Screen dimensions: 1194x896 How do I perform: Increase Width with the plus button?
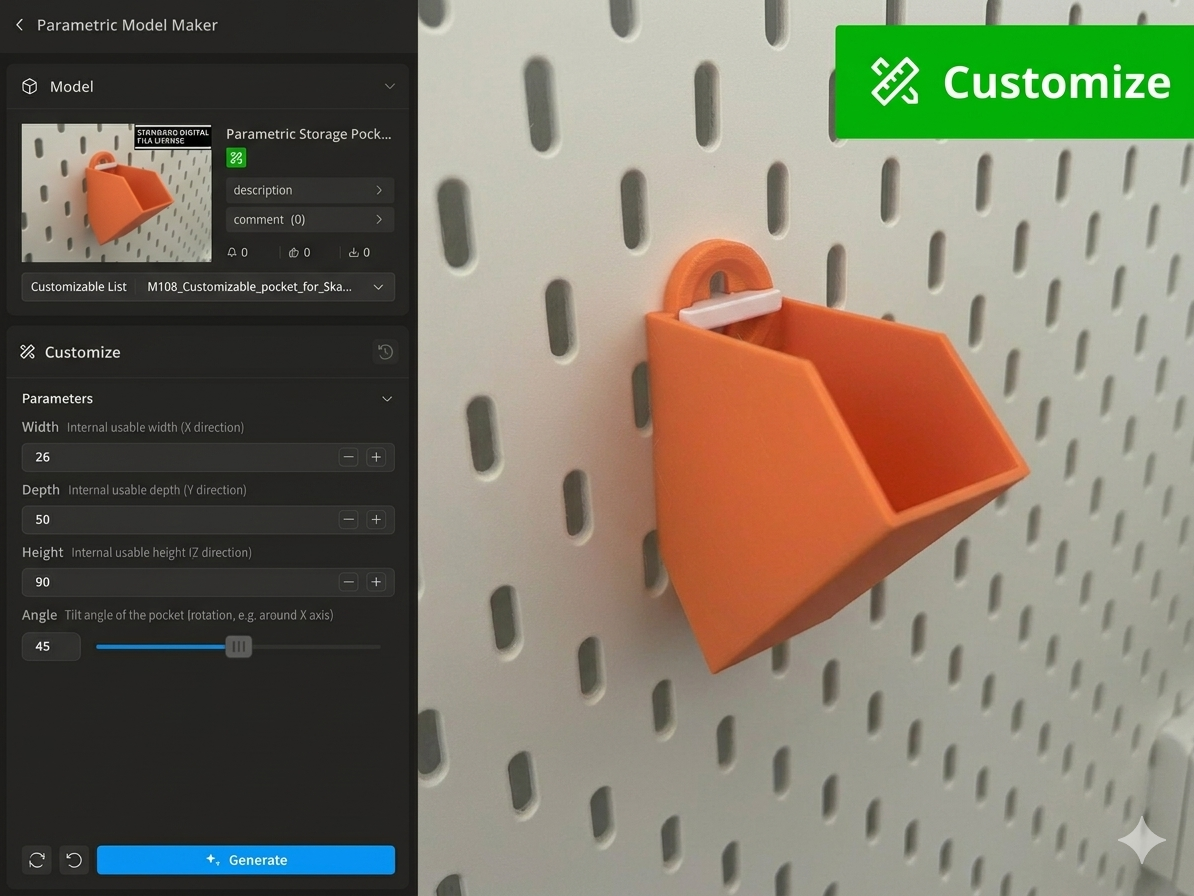click(x=376, y=457)
